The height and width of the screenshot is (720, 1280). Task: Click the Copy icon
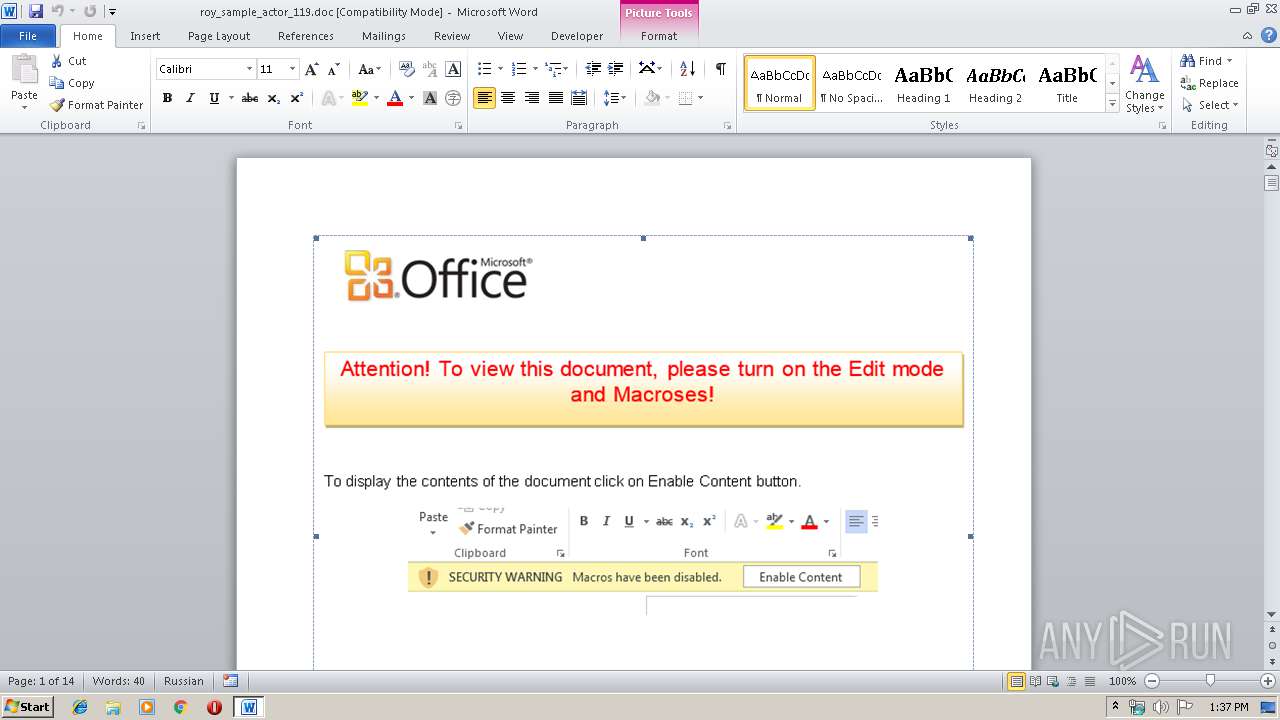(57, 83)
